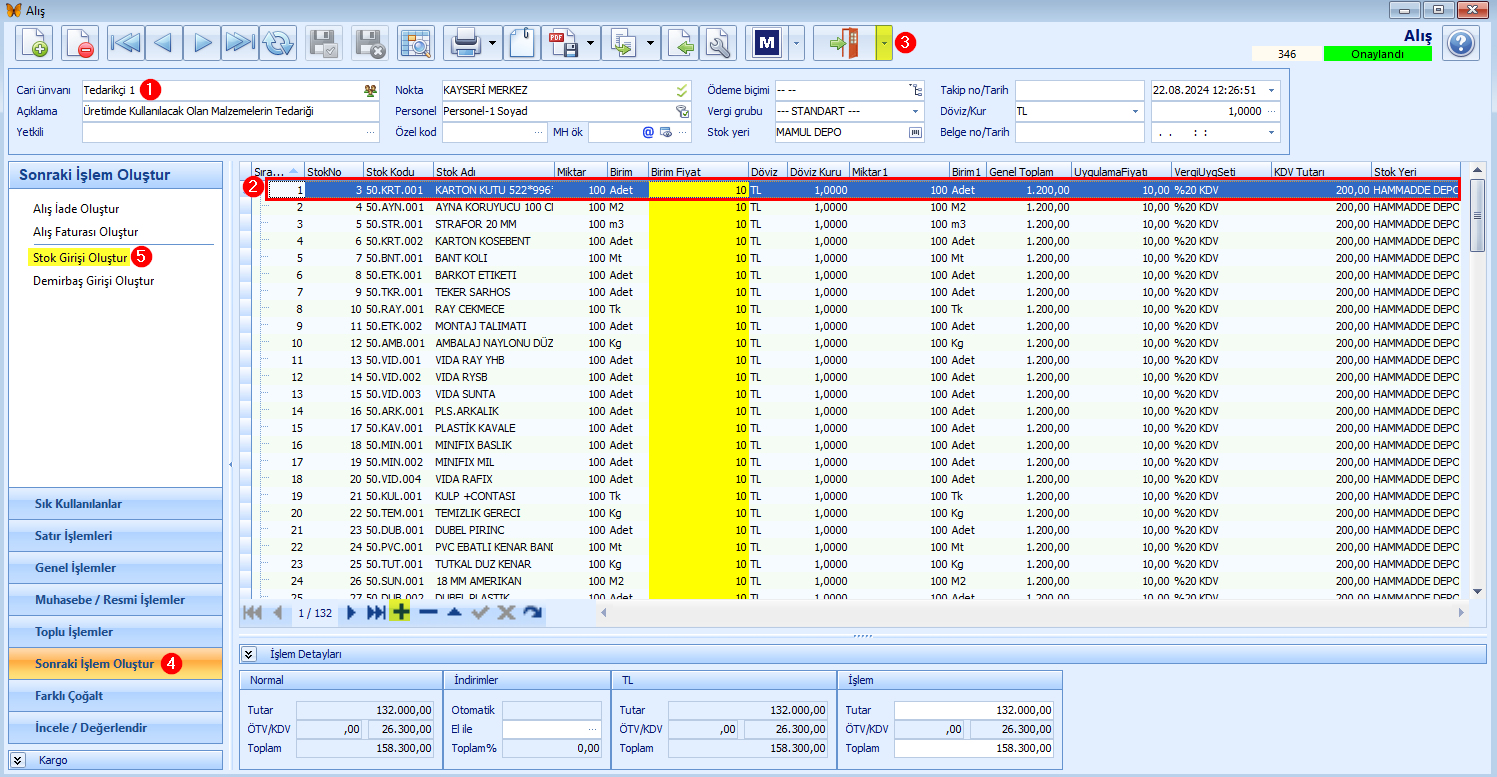Go to first record using toolbar arrow

pos(126,43)
